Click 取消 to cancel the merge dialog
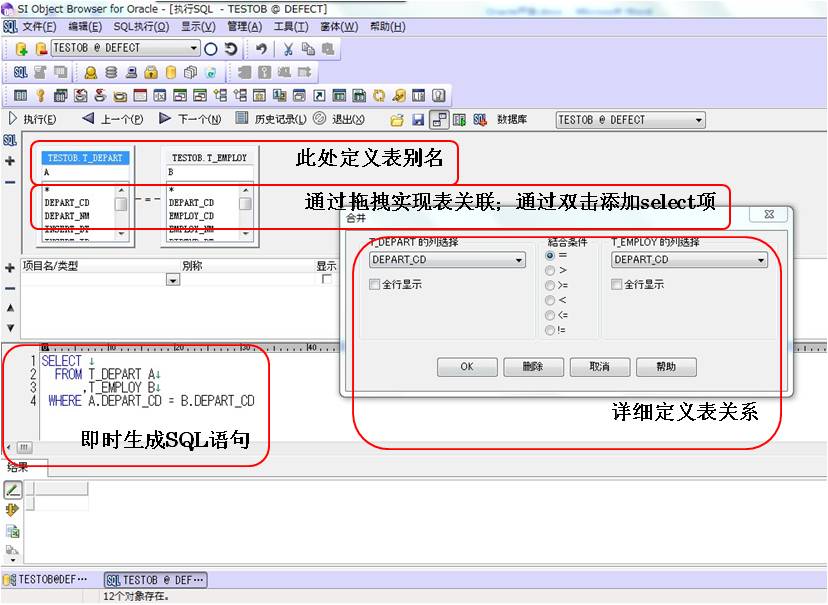 point(599,366)
